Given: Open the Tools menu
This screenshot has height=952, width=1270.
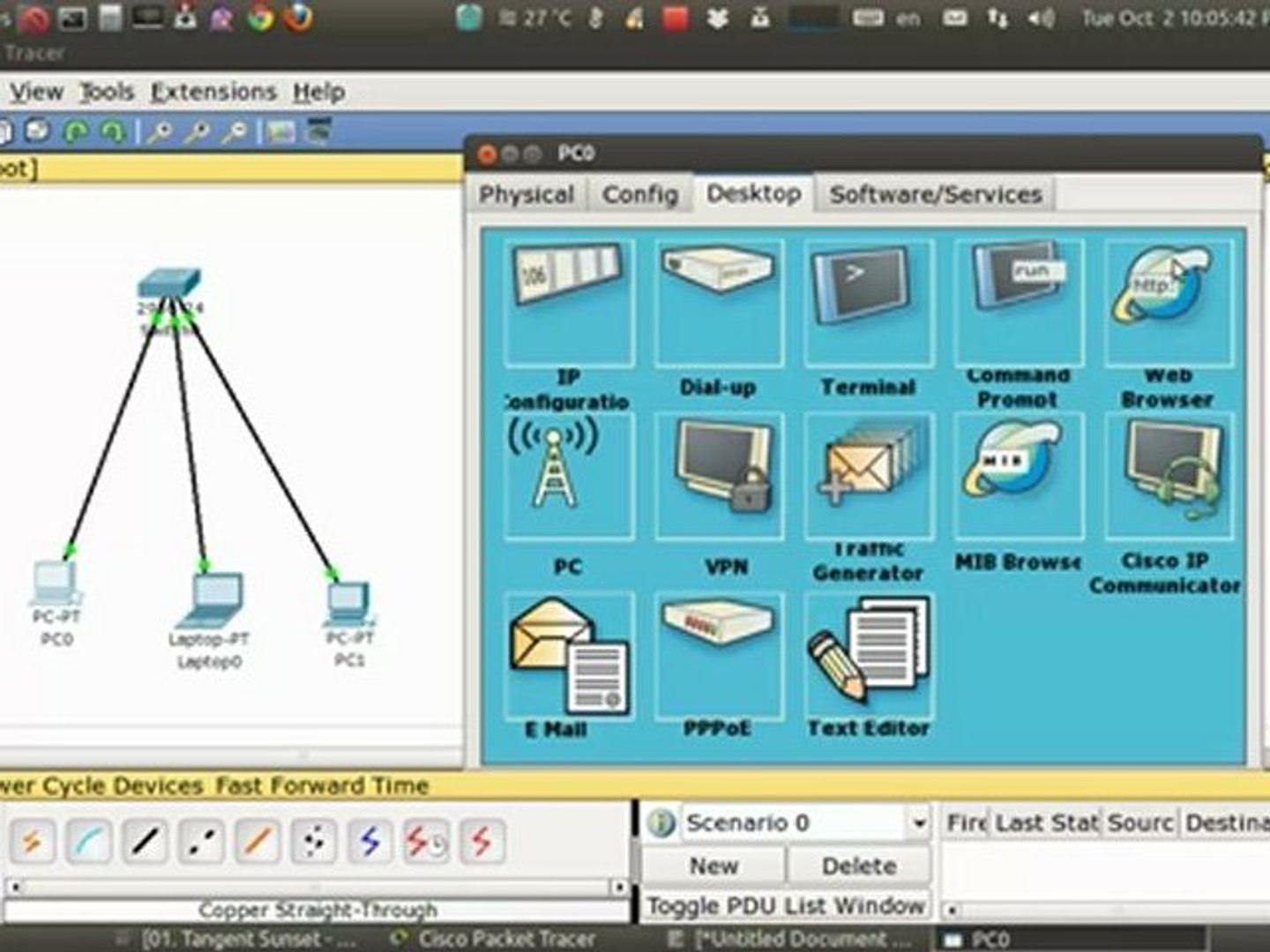Looking at the screenshot, I should click(107, 92).
